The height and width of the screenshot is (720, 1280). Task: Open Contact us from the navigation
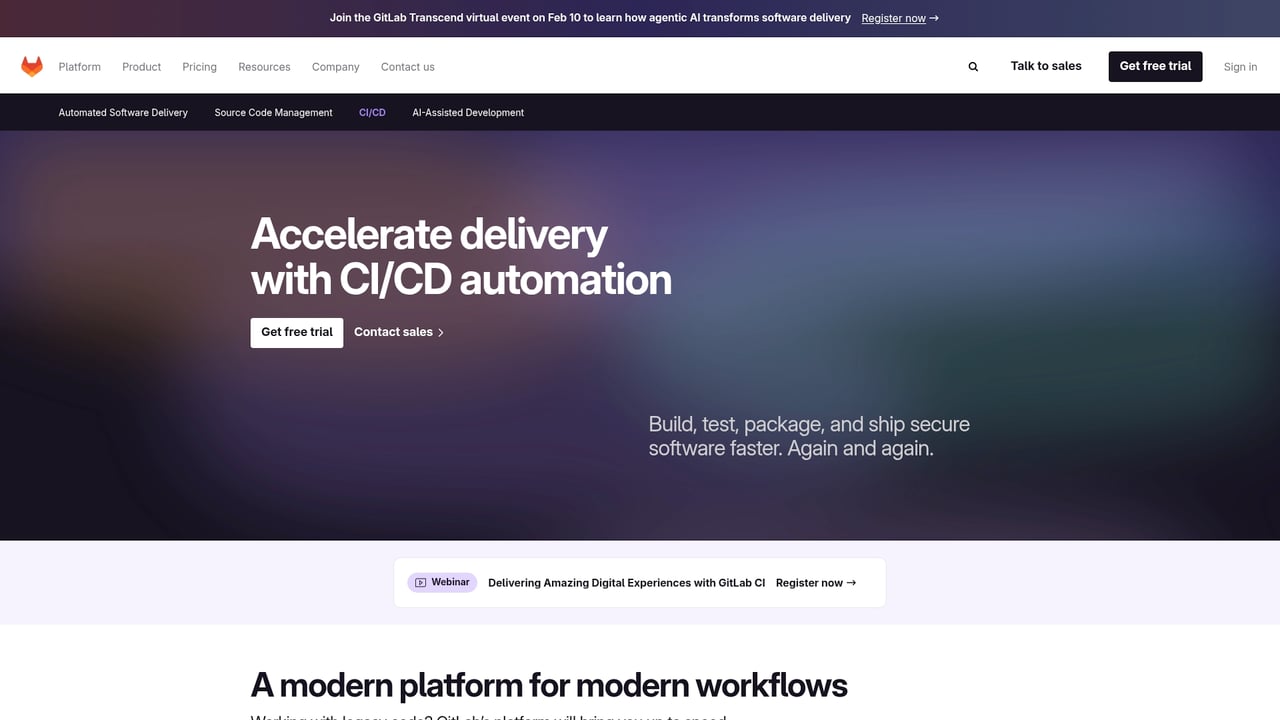click(407, 66)
